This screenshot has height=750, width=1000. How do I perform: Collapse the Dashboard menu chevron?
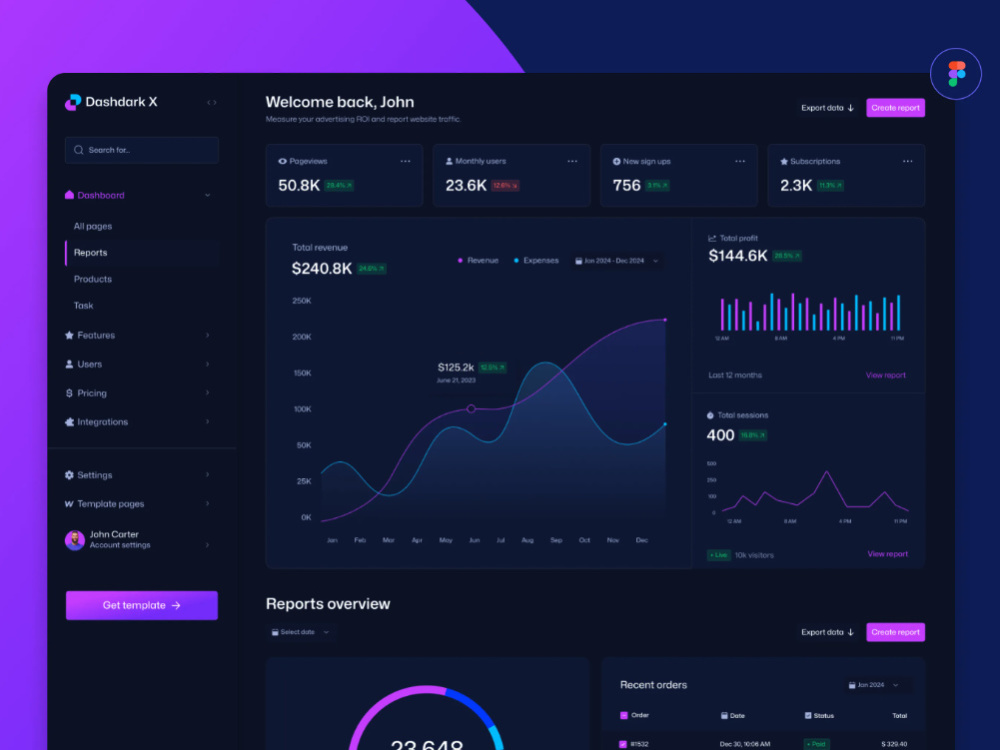pyautogui.click(x=207, y=195)
